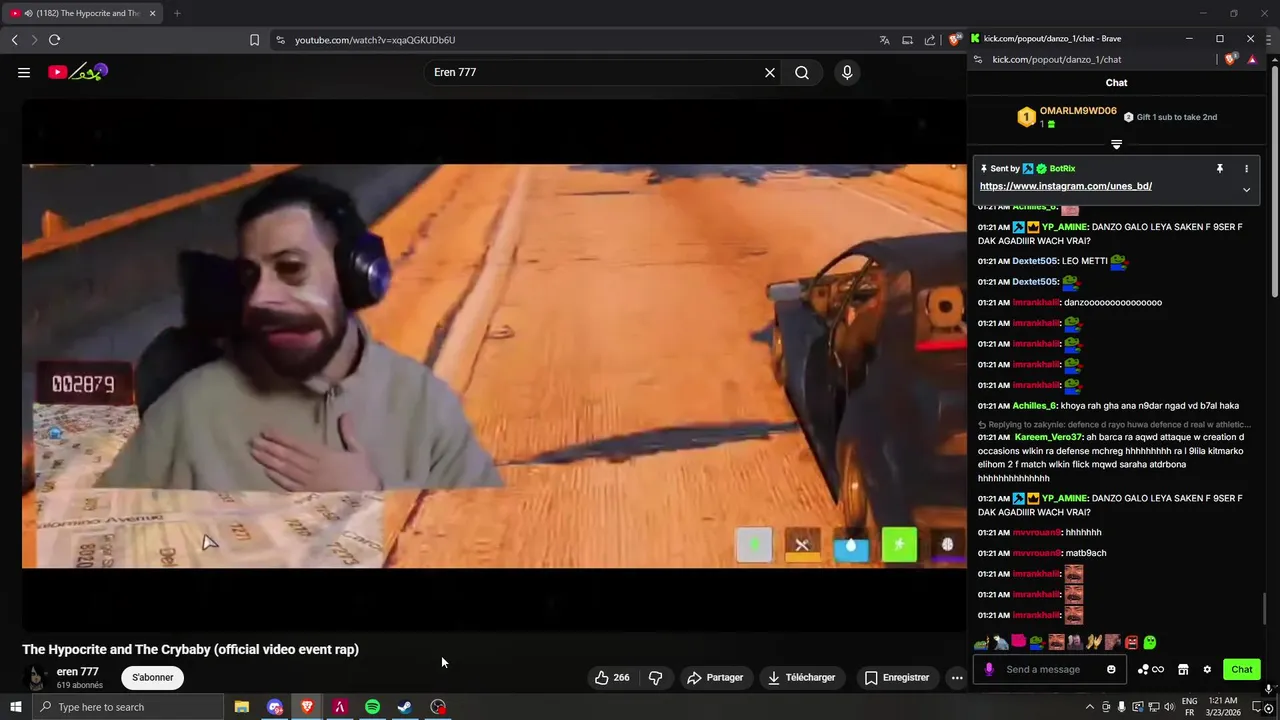Image resolution: width=1280 pixels, height=720 pixels.
Task: Like the video with 266 likes
Action: tap(612, 677)
